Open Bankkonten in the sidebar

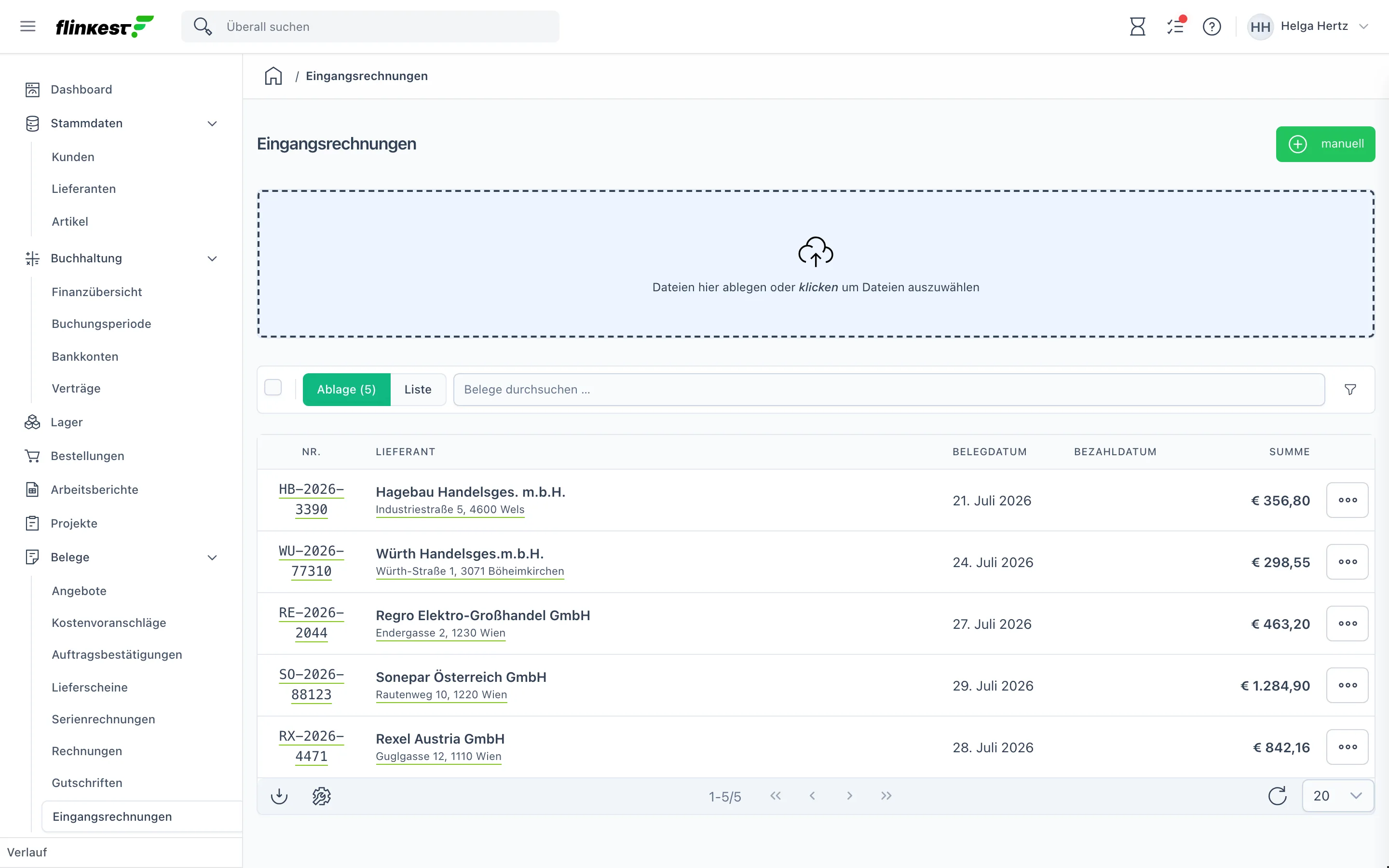(85, 356)
